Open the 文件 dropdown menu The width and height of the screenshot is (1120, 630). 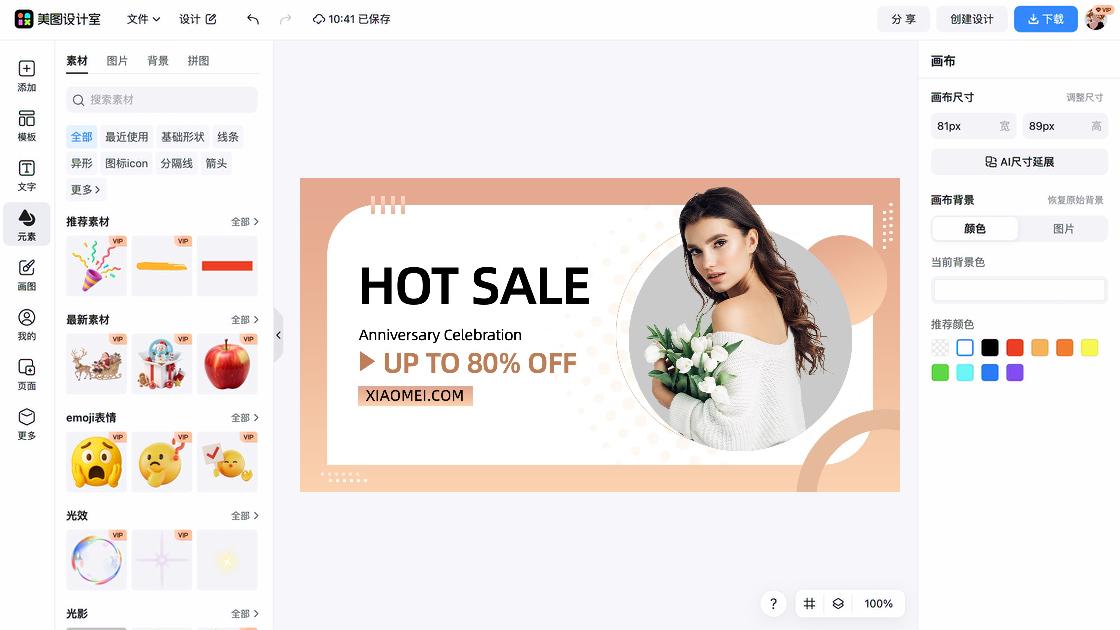pyautogui.click(x=144, y=19)
